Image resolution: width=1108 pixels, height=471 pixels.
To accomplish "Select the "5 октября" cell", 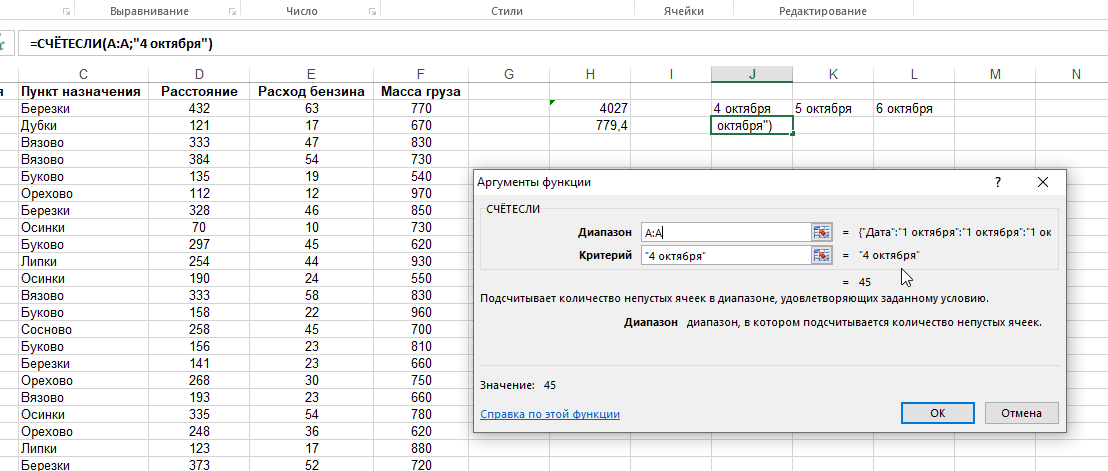I will tap(833, 109).
